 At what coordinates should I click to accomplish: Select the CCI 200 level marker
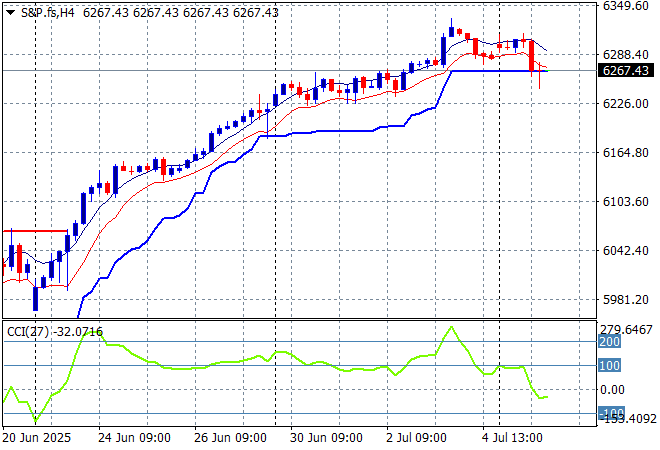(x=611, y=341)
